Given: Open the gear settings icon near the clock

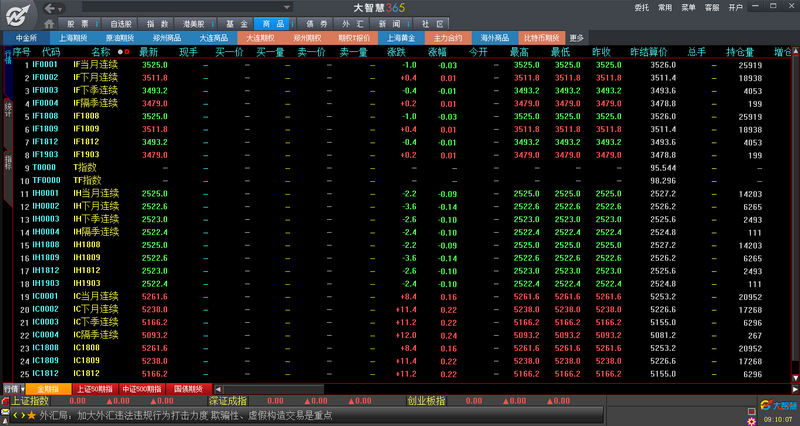Looking at the screenshot, I should point(751,421).
